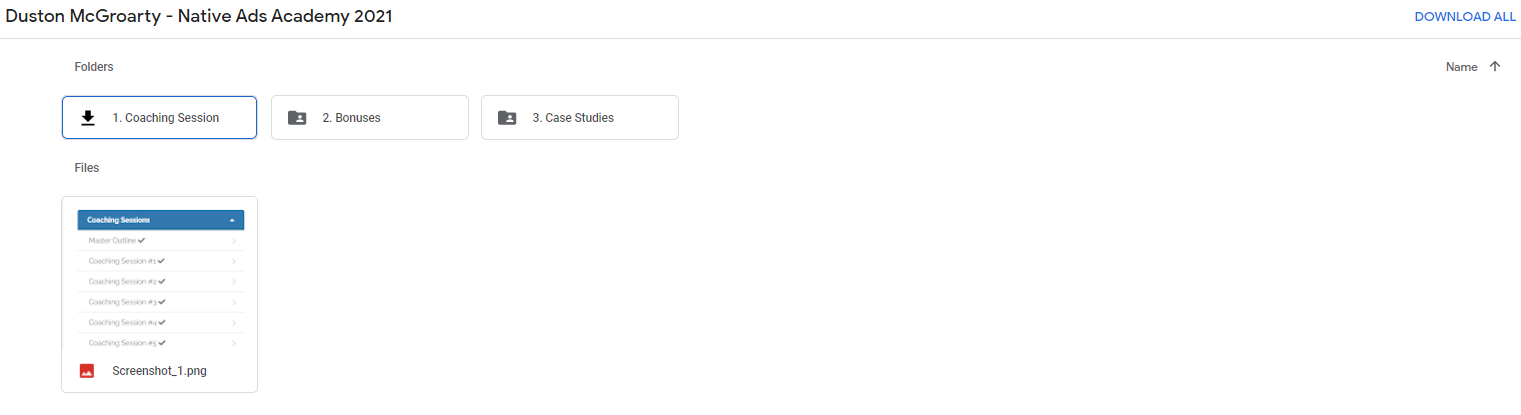
Task: Click the chevron next to Coaching Session #4
Action: coord(233,322)
